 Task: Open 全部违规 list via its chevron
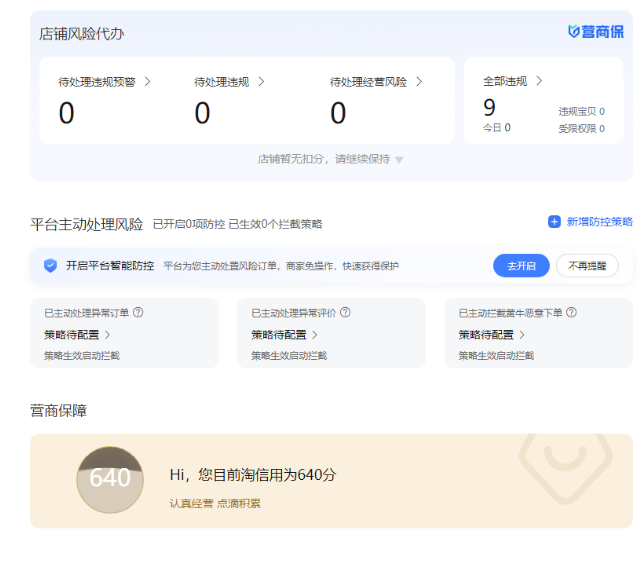[x=539, y=81]
